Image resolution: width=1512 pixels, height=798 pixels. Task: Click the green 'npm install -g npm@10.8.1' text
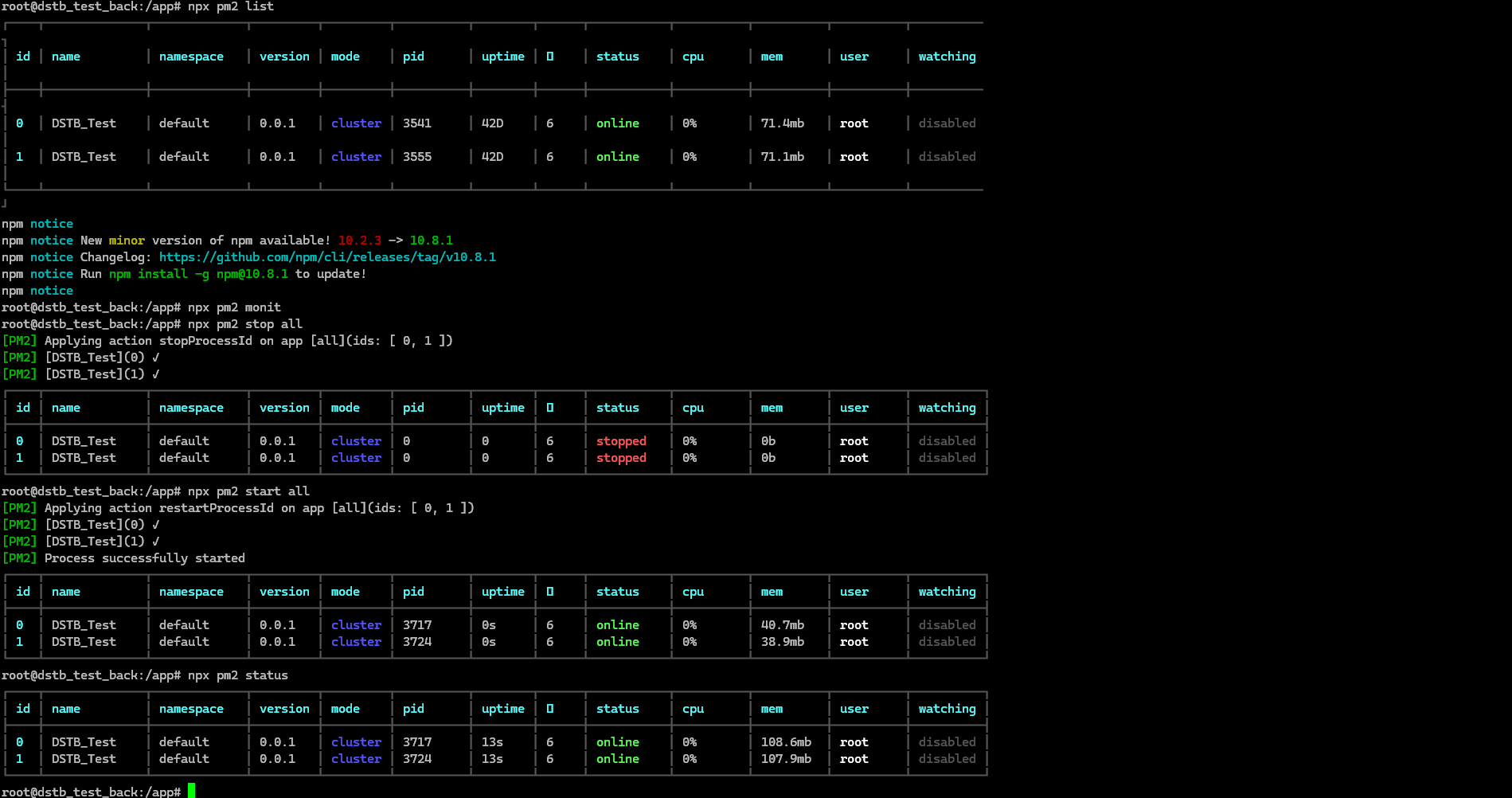[198, 274]
